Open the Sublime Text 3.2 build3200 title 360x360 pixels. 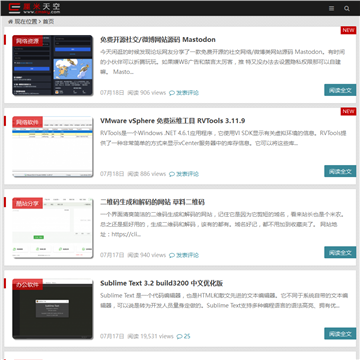click(x=162, y=283)
